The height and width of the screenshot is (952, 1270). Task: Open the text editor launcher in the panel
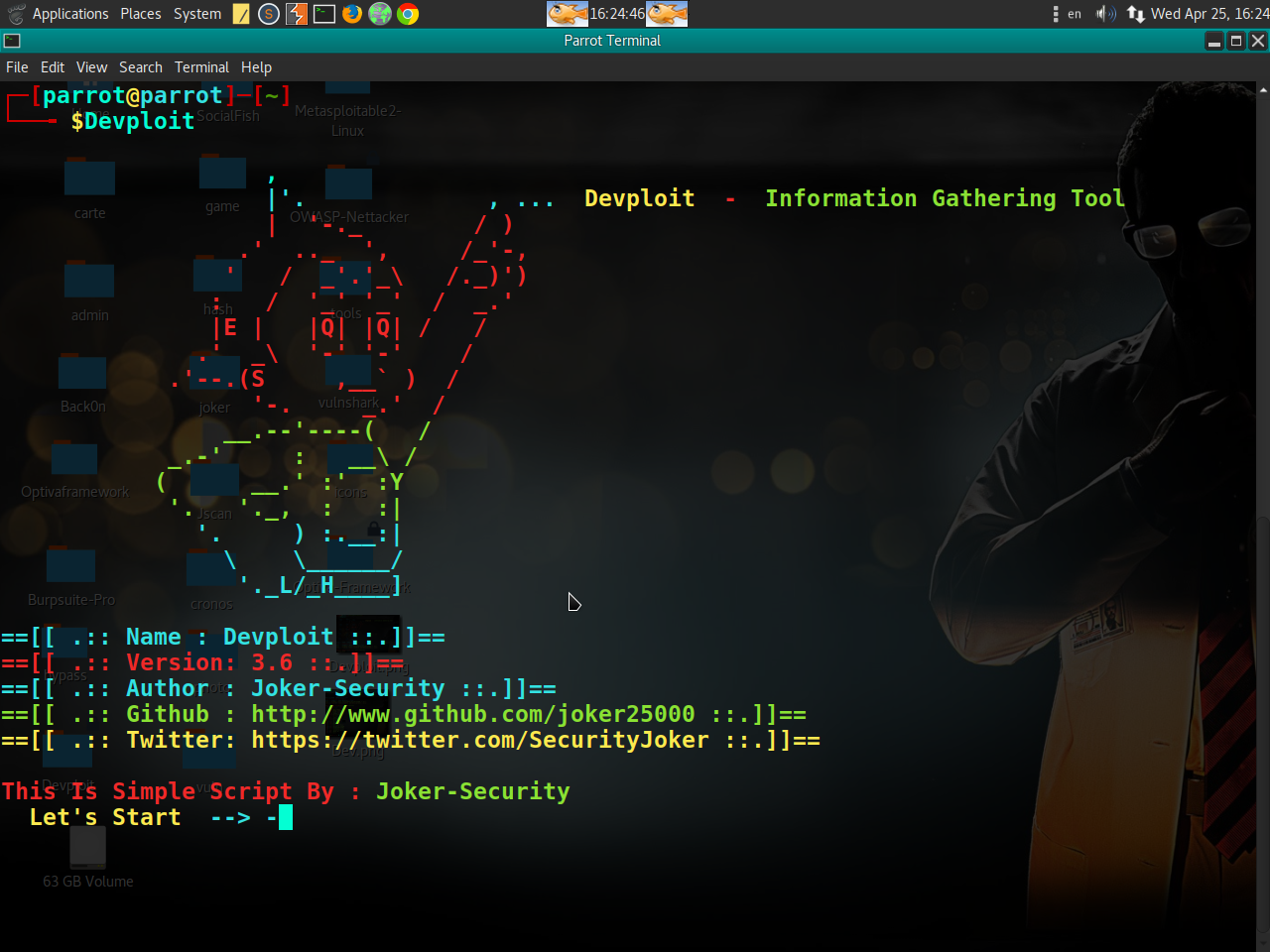239,14
